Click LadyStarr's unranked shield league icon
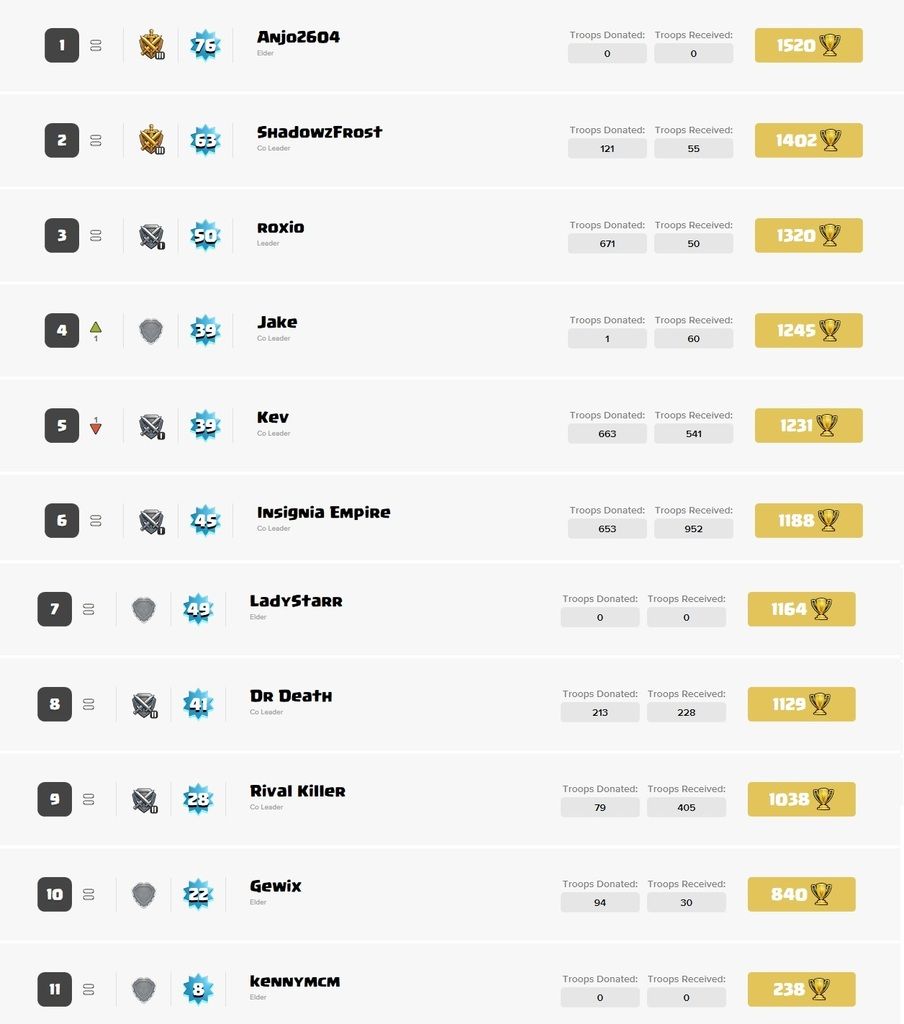Image resolution: width=904 pixels, height=1024 pixels. [x=144, y=608]
